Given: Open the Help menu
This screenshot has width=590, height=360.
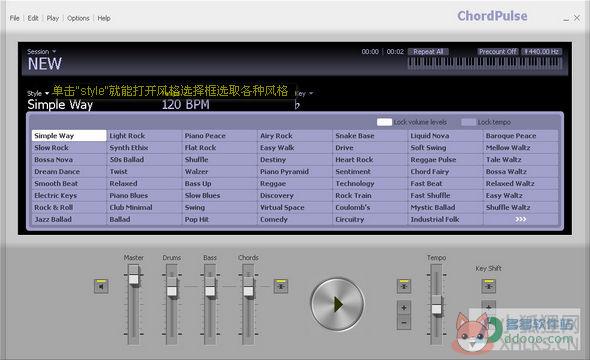Looking at the screenshot, I should pos(104,18).
